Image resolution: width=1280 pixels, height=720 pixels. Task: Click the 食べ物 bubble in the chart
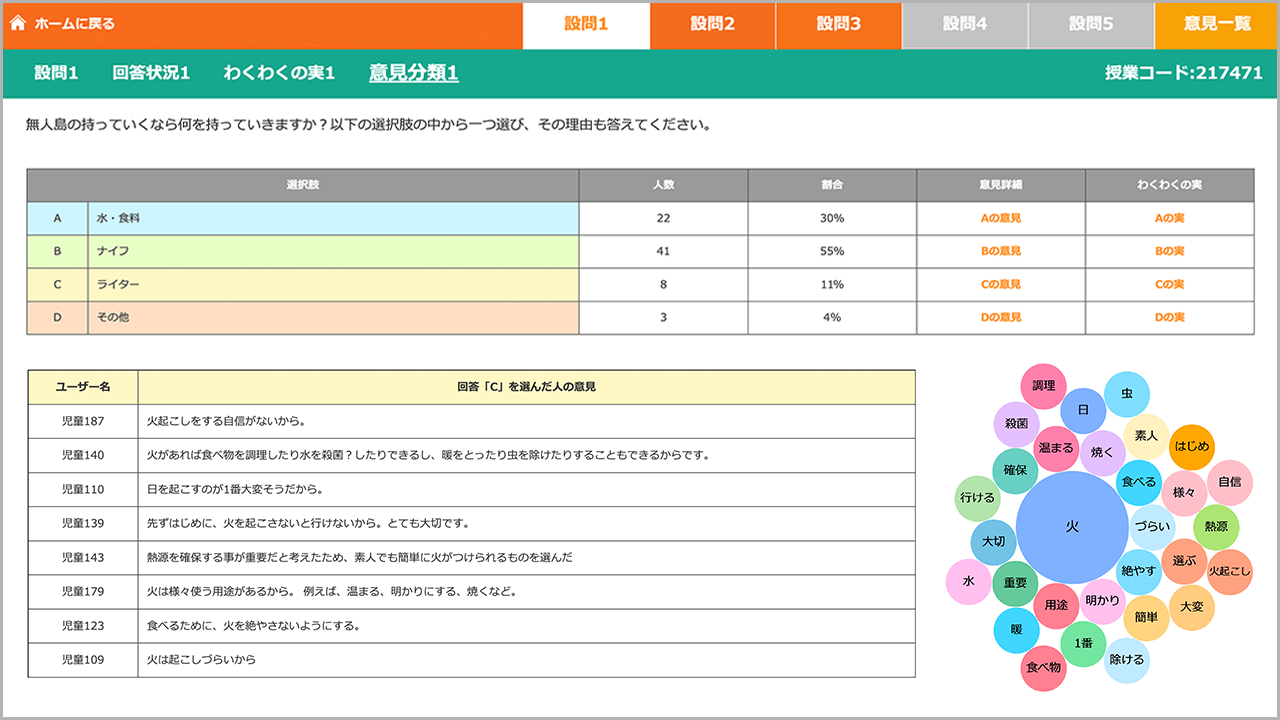(1042, 667)
